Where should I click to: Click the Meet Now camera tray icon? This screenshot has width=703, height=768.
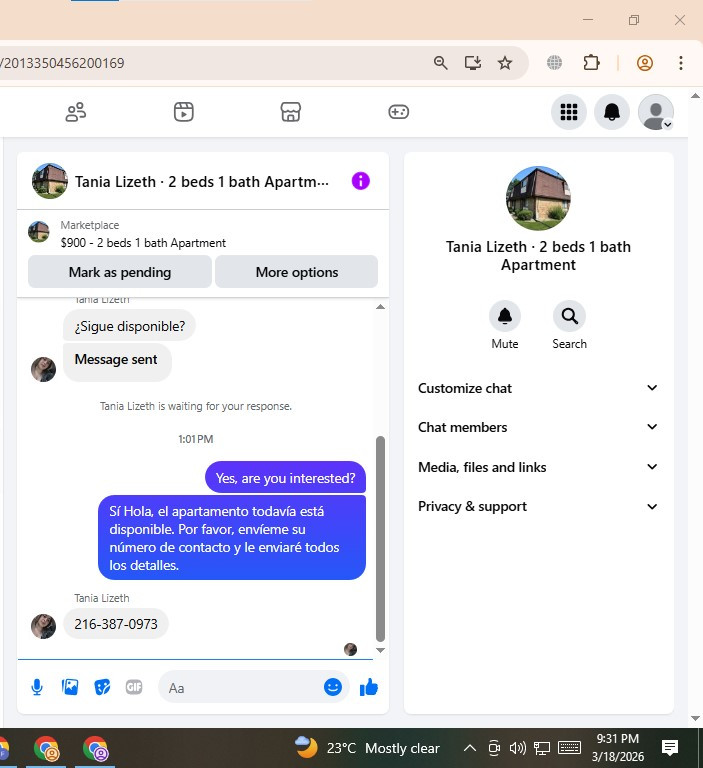click(x=494, y=748)
